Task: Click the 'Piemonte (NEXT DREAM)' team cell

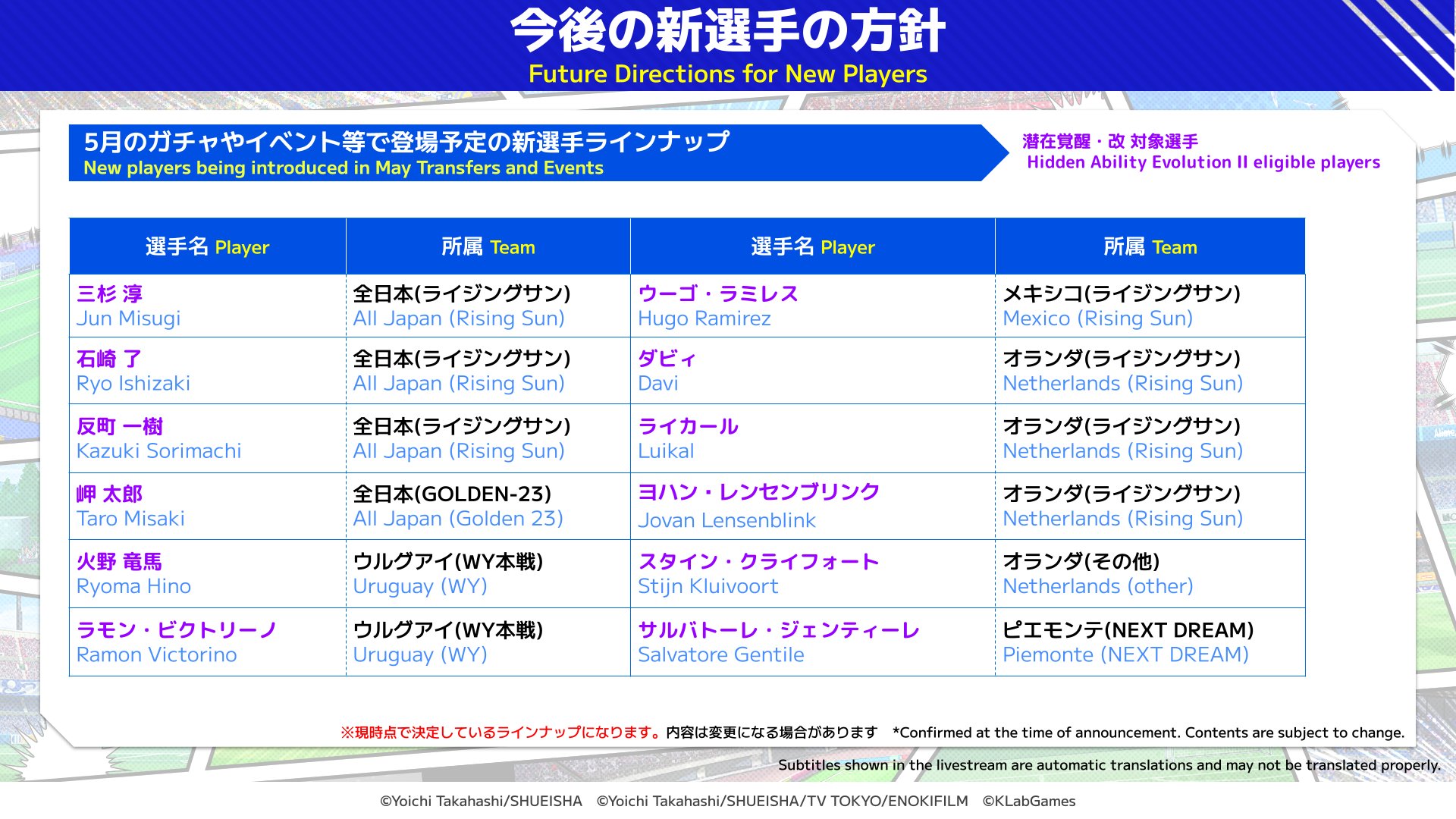Action: click(1150, 642)
